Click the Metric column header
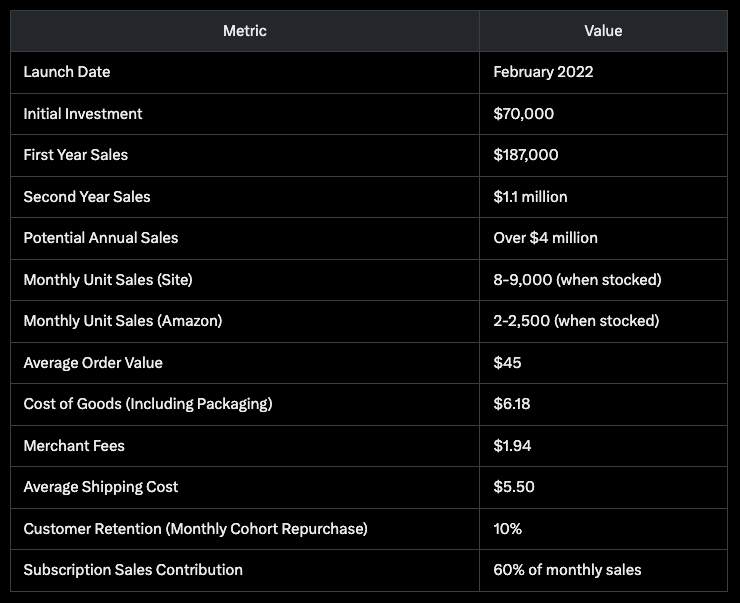Image resolution: width=740 pixels, height=603 pixels. tap(244, 31)
